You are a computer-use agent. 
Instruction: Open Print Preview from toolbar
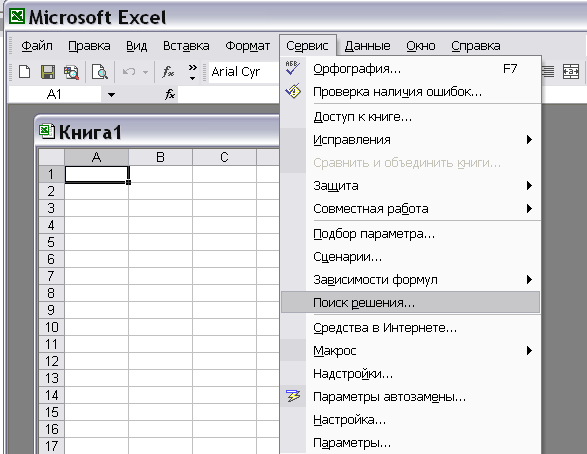(x=100, y=71)
